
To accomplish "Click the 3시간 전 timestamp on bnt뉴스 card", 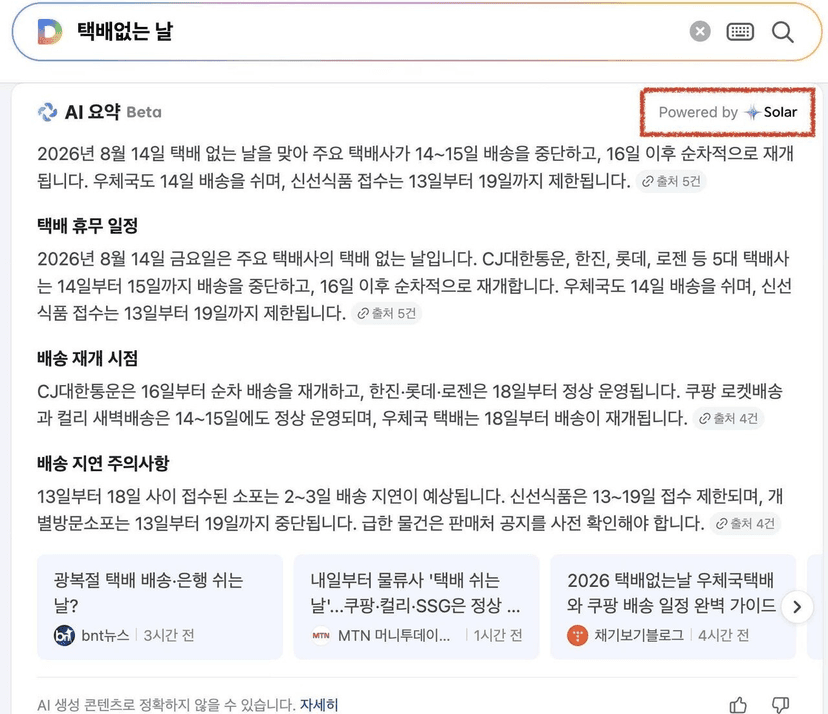I will pyautogui.click(x=169, y=635).
